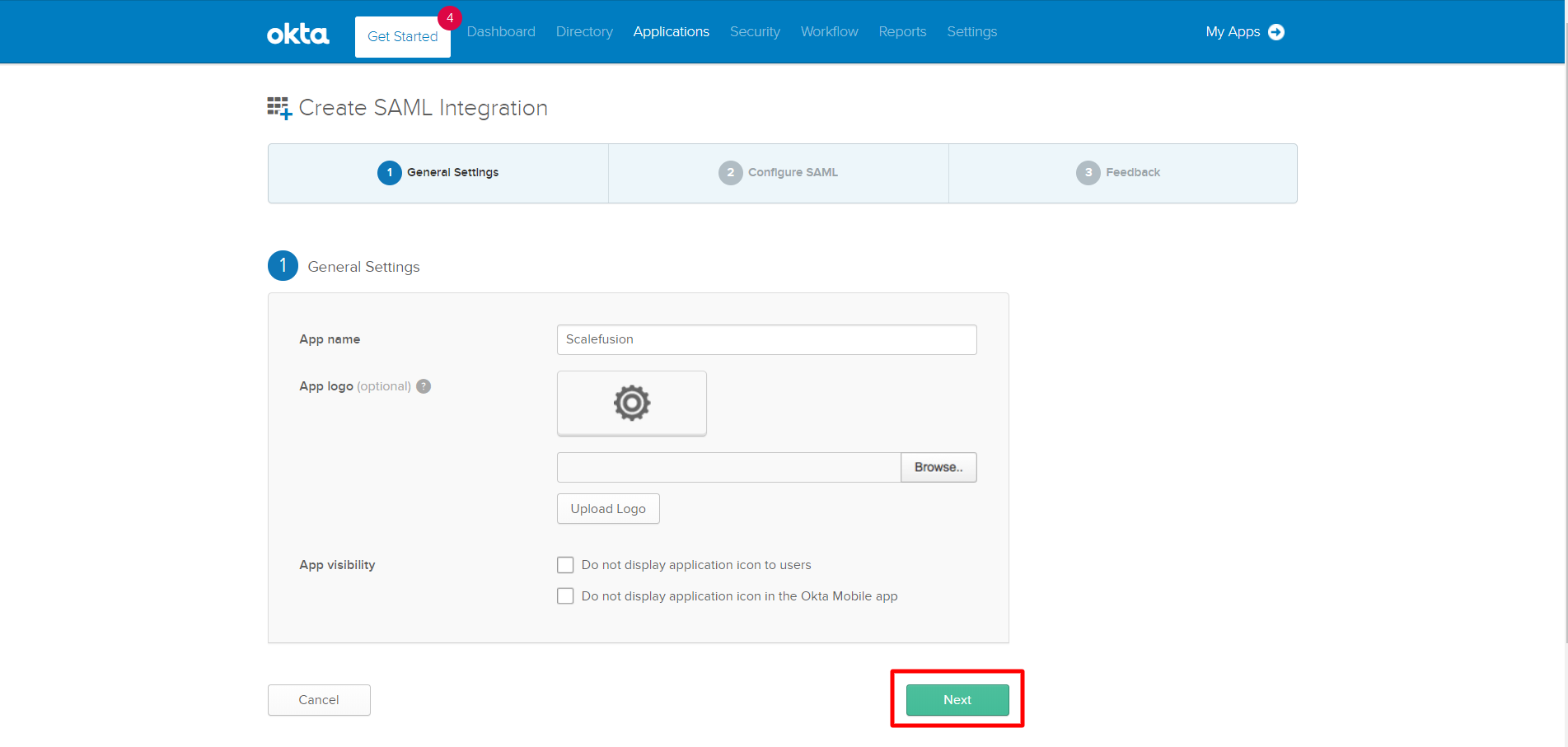Click the App visibility label
The width and height of the screenshot is (1568, 747).
[337, 565]
